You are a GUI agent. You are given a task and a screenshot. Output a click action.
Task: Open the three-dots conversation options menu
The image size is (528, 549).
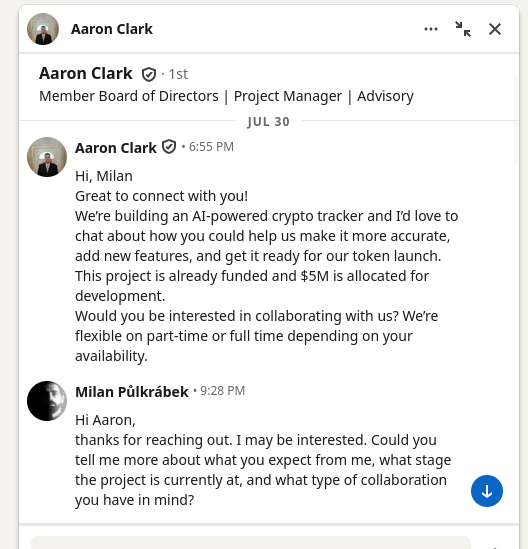point(431,29)
